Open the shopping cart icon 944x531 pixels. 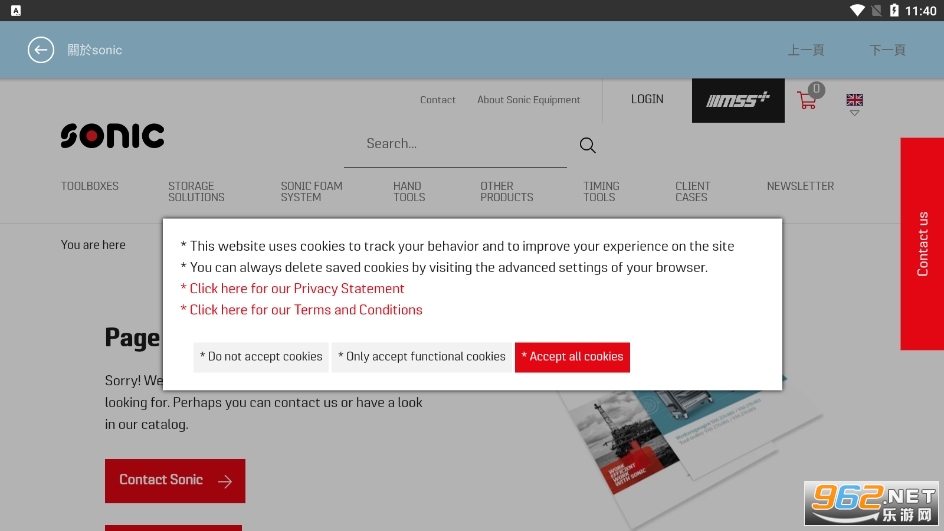pyautogui.click(x=809, y=98)
